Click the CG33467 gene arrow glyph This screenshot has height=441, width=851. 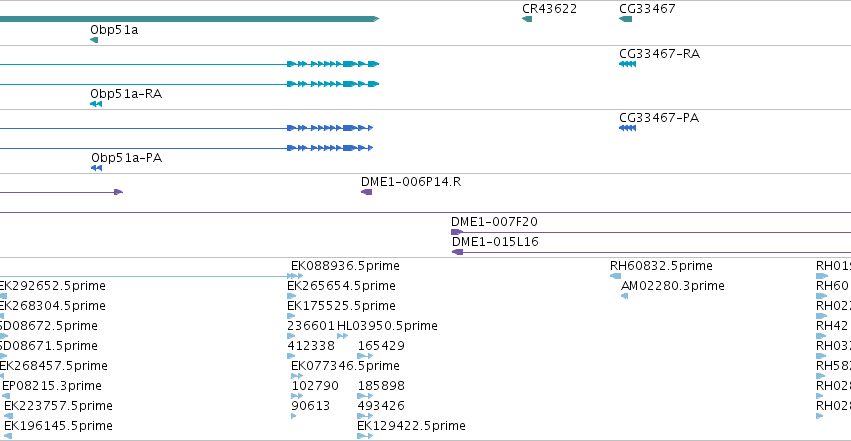click(x=625, y=19)
